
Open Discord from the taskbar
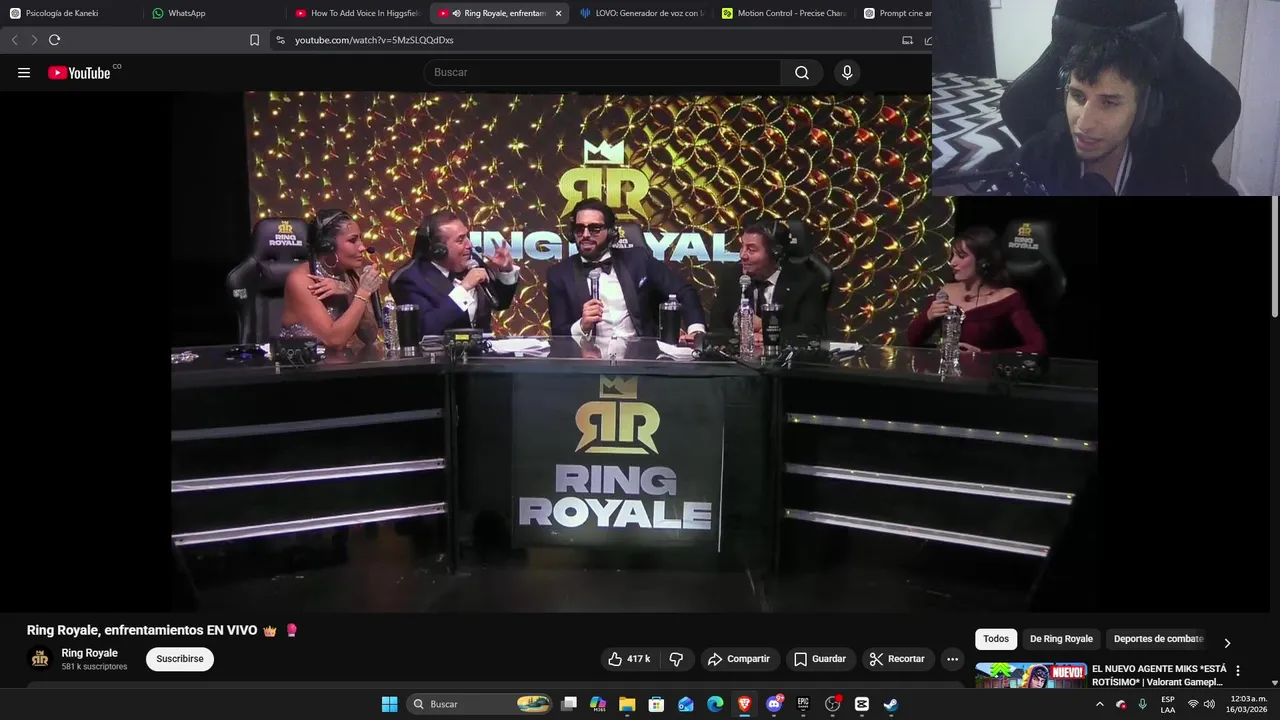[x=774, y=704]
